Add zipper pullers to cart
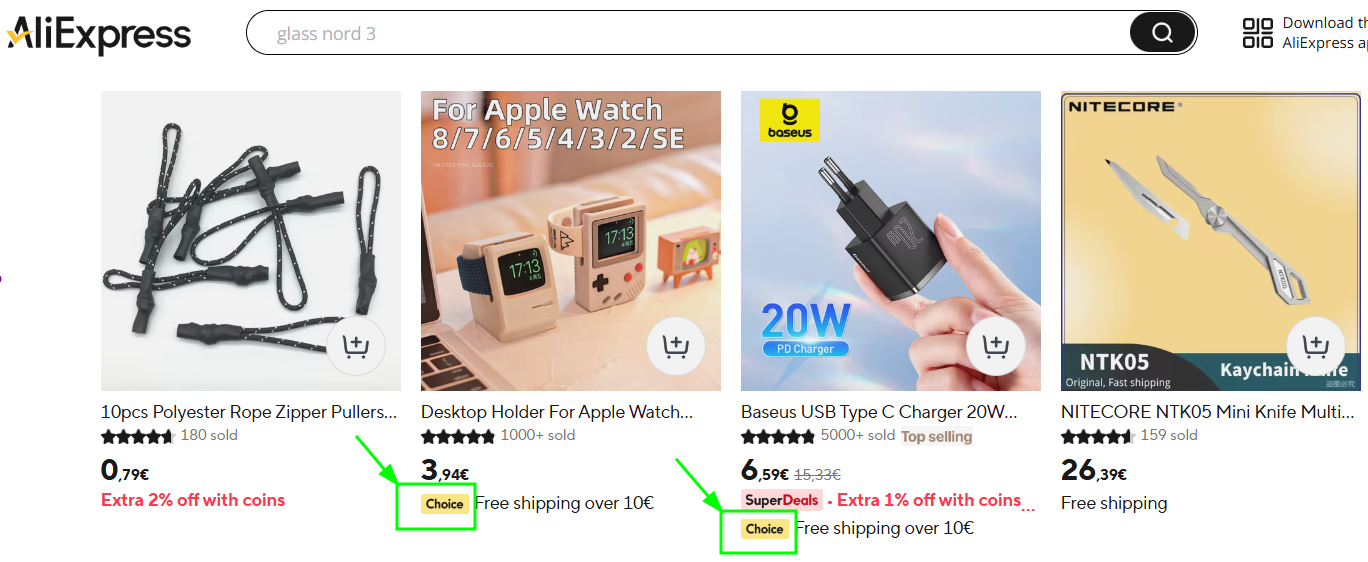 click(355, 346)
